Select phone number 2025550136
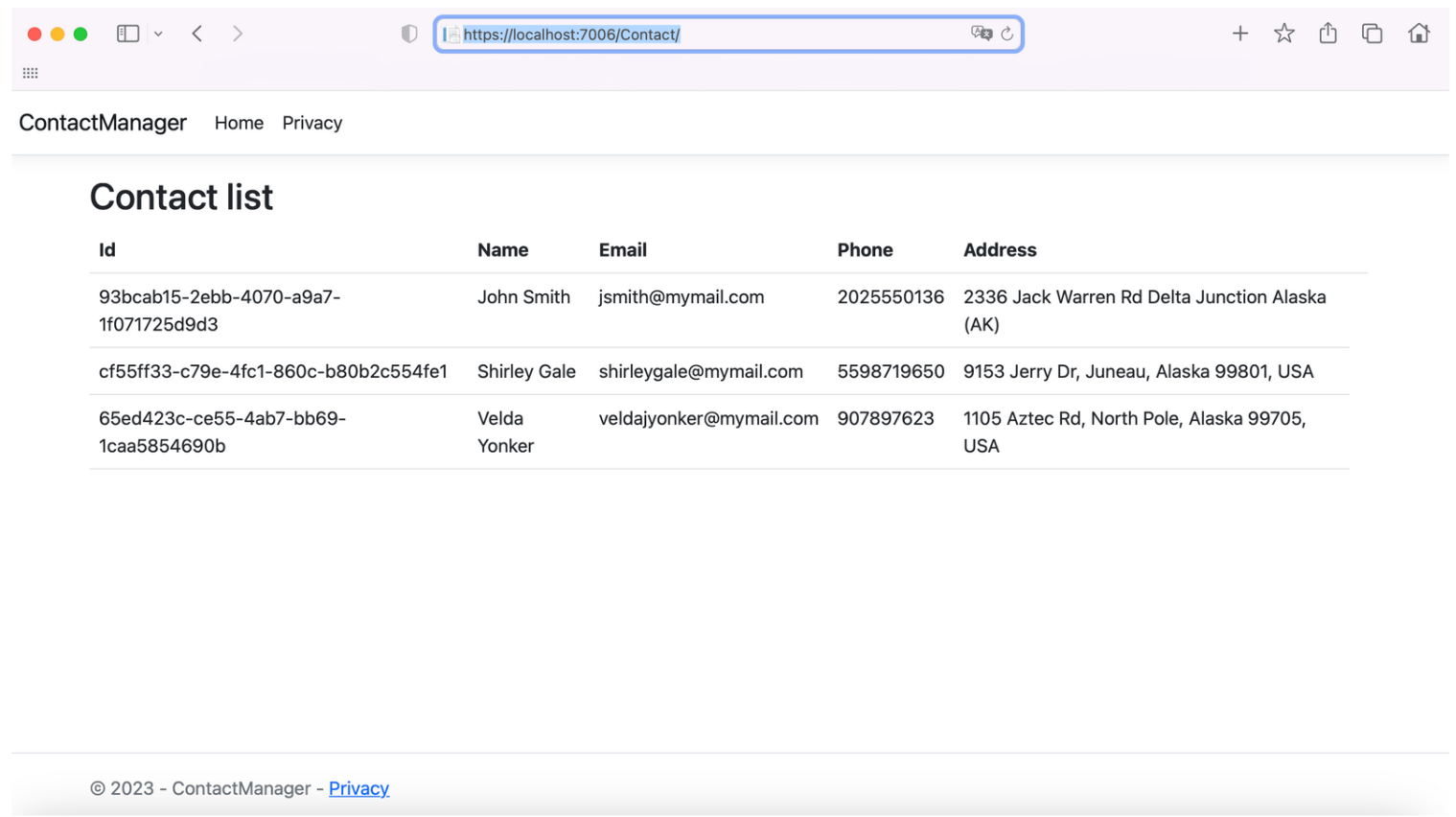 (x=890, y=297)
